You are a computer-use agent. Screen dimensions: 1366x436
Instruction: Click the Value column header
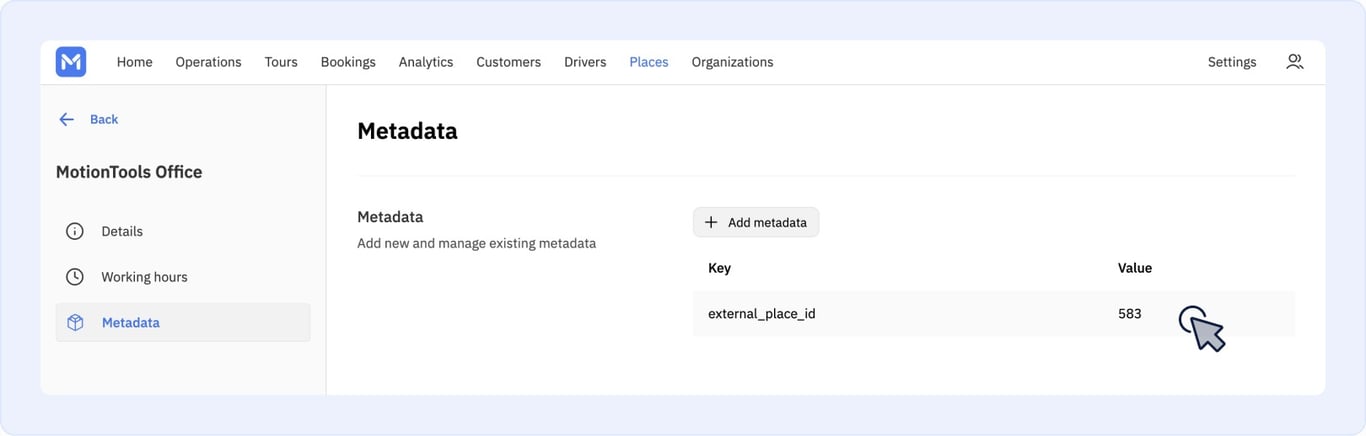coord(1135,268)
